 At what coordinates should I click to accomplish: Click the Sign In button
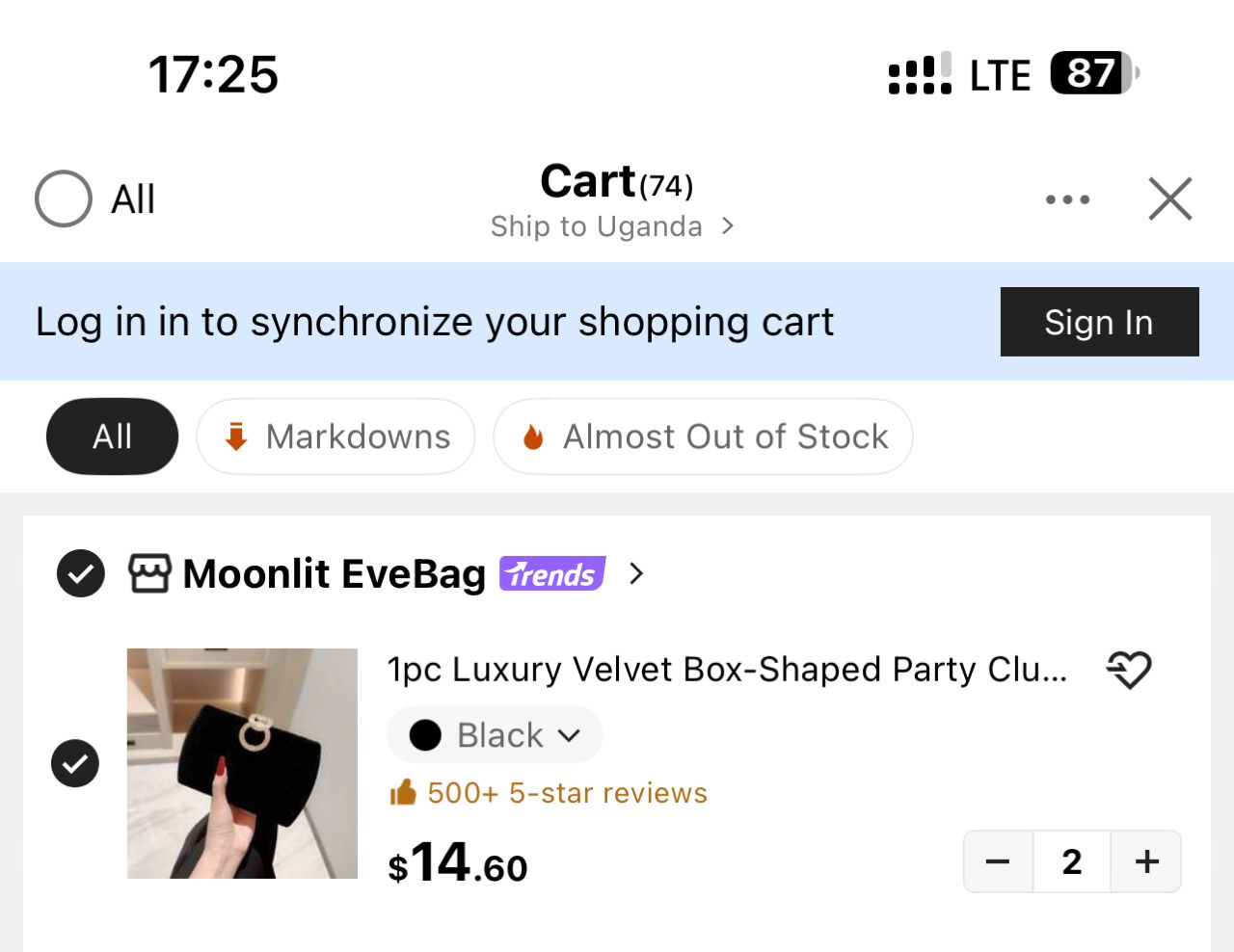coord(1100,322)
